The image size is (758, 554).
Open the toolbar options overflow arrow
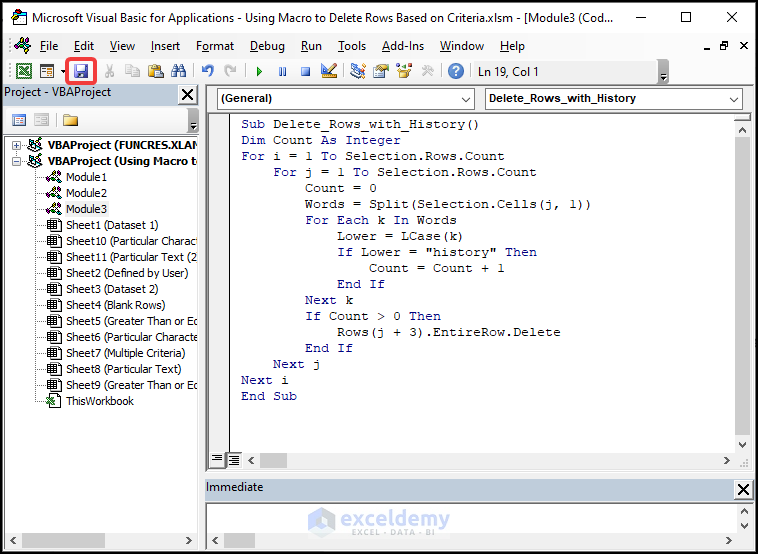coord(663,72)
